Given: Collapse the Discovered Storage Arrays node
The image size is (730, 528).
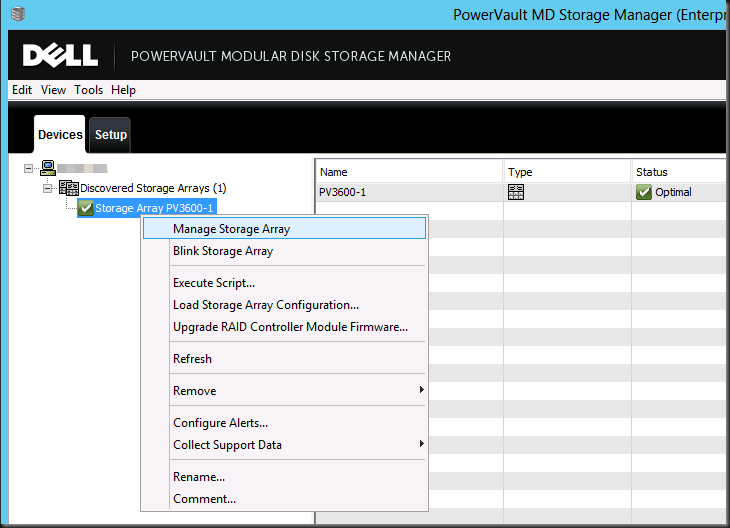Looking at the screenshot, I should (x=47, y=188).
